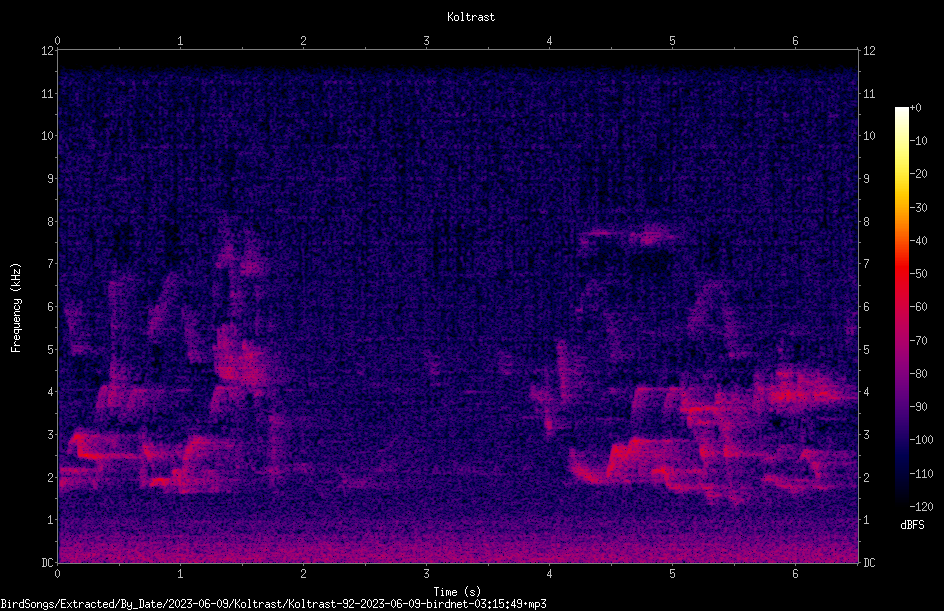Click the -30 value on the color scale
Image resolution: width=944 pixels, height=611 pixels.
(918, 208)
